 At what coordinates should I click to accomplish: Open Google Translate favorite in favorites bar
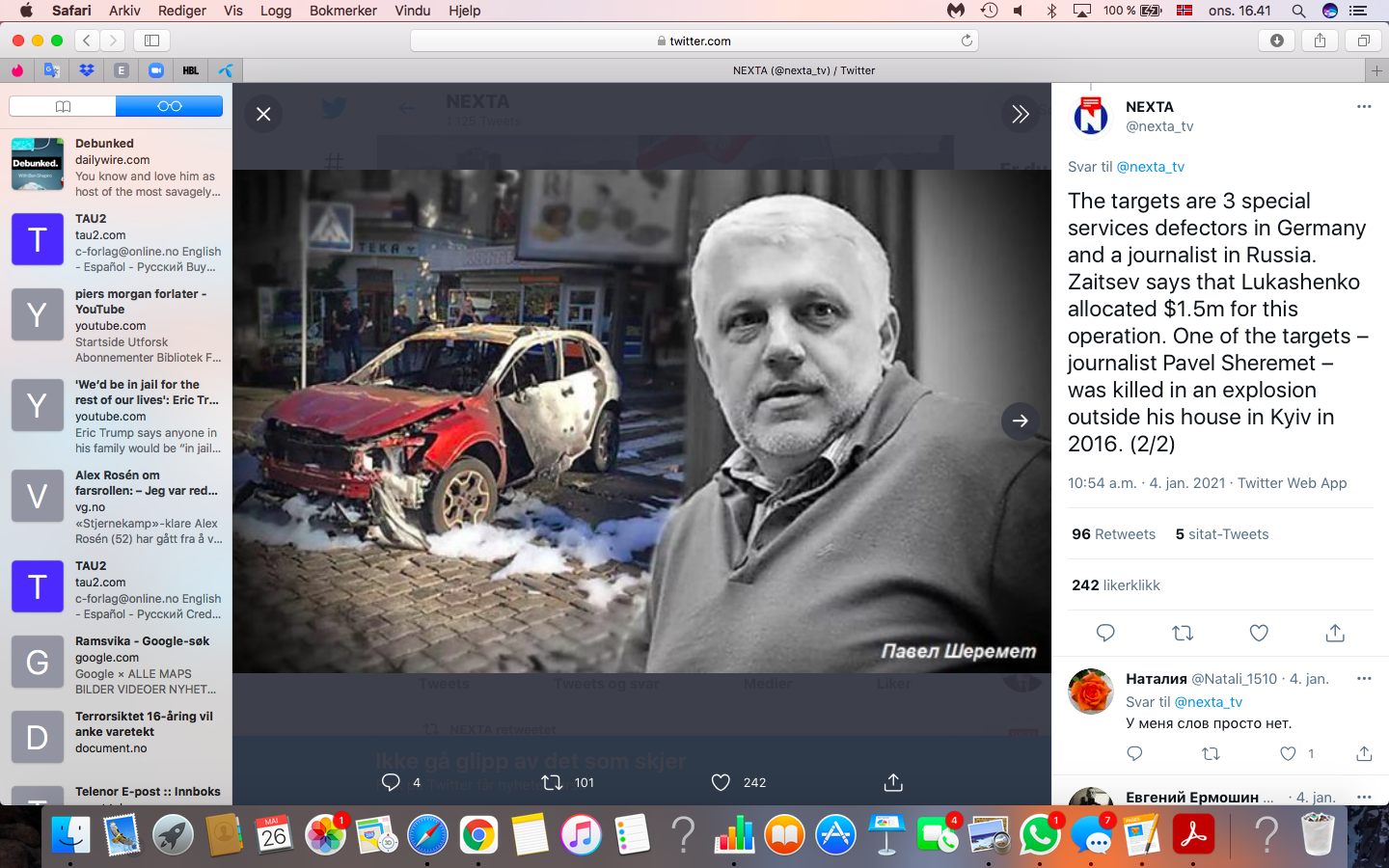pos(52,70)
